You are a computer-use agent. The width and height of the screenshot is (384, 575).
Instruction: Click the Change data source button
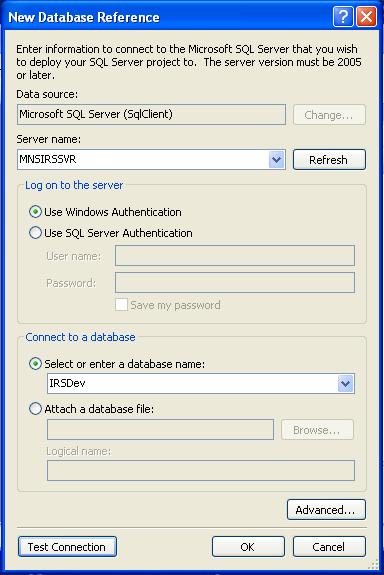[x=329, y=115]
